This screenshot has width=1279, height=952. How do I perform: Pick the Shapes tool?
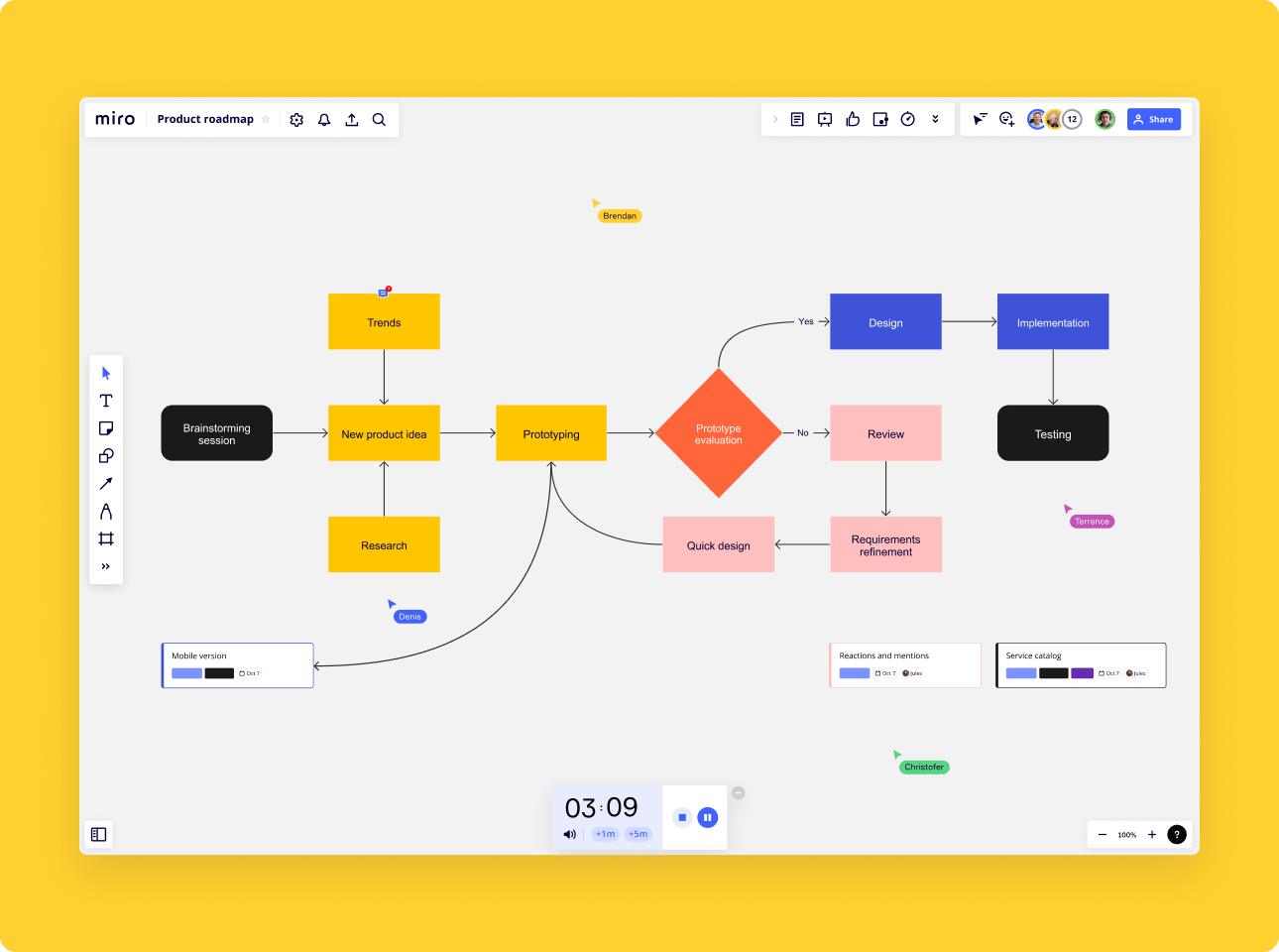tap(106, 455)
